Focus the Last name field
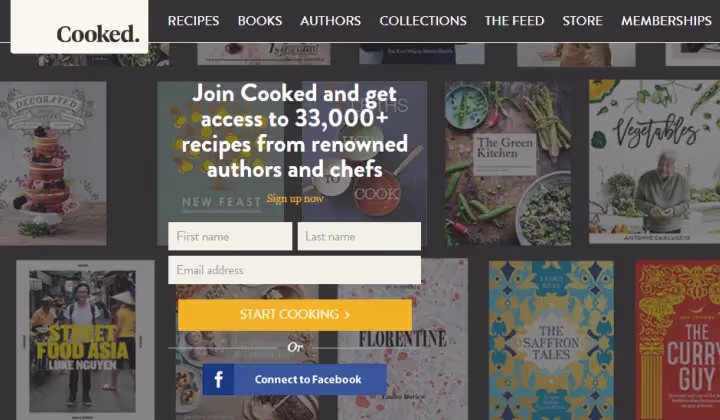Image resolution: width=720 pixels, height=420 pixels. (359, 236)
